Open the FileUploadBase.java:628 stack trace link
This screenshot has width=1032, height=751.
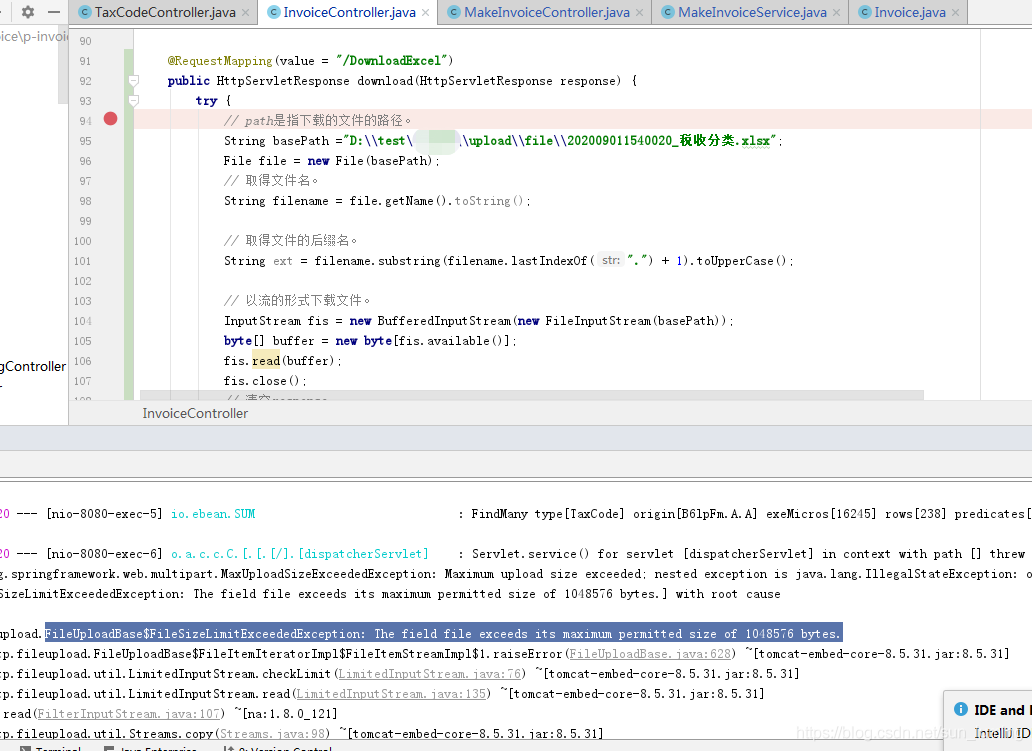click(x=650, y=654)
